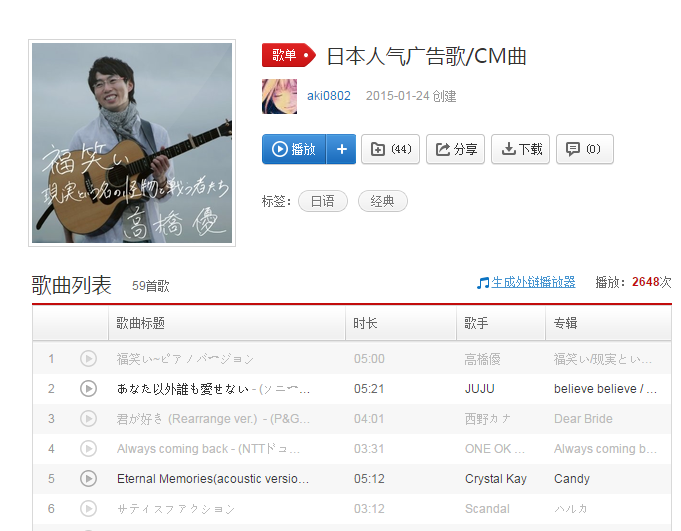The width and height of the screenshot is (681, 531).
Task: Click aki0802's avatar picture
Action: (280, 96)
